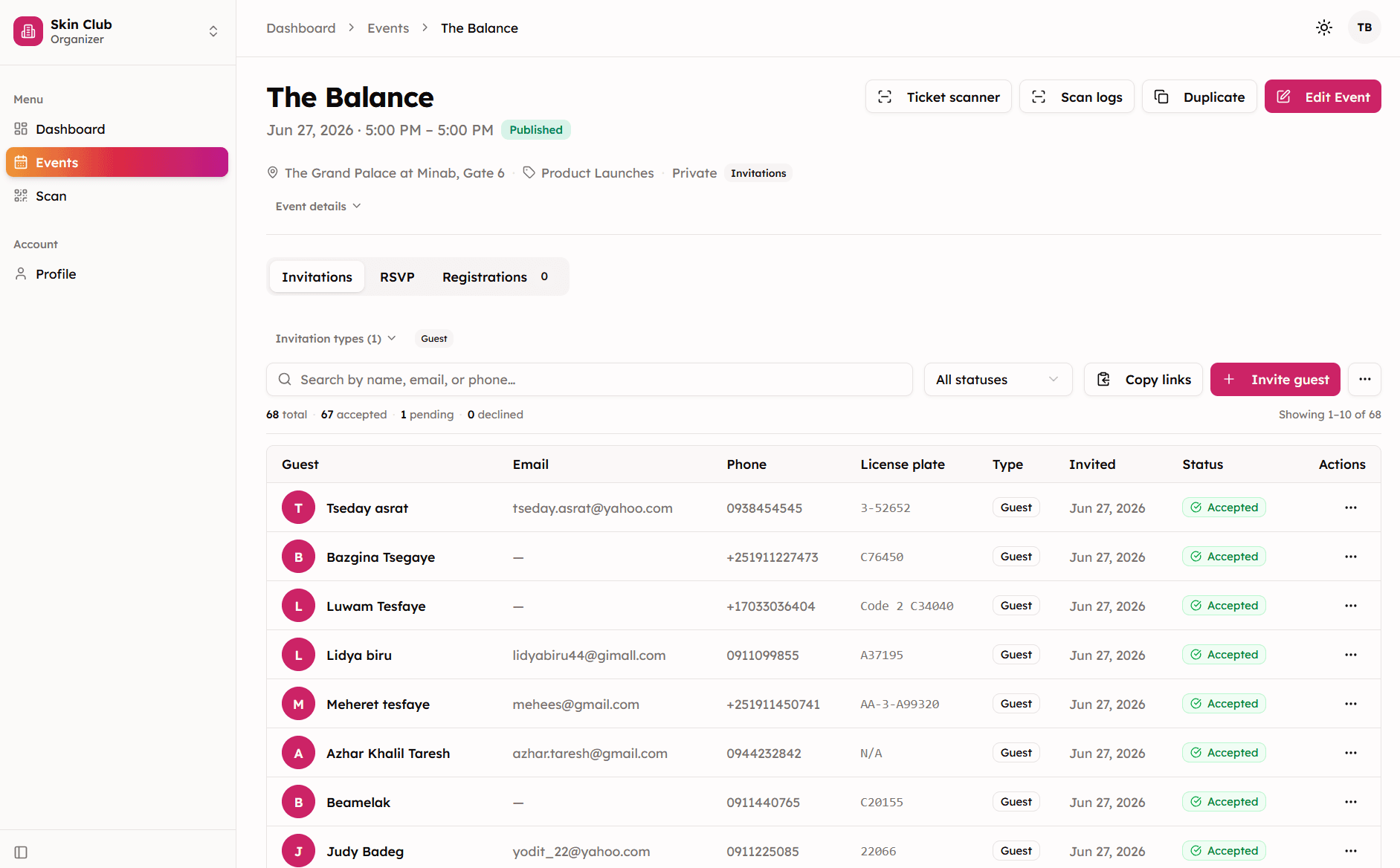The height and width of the screenshot is (868, 1400).
Task: Switch to the RSVP tab
Action: click(397, 277)
